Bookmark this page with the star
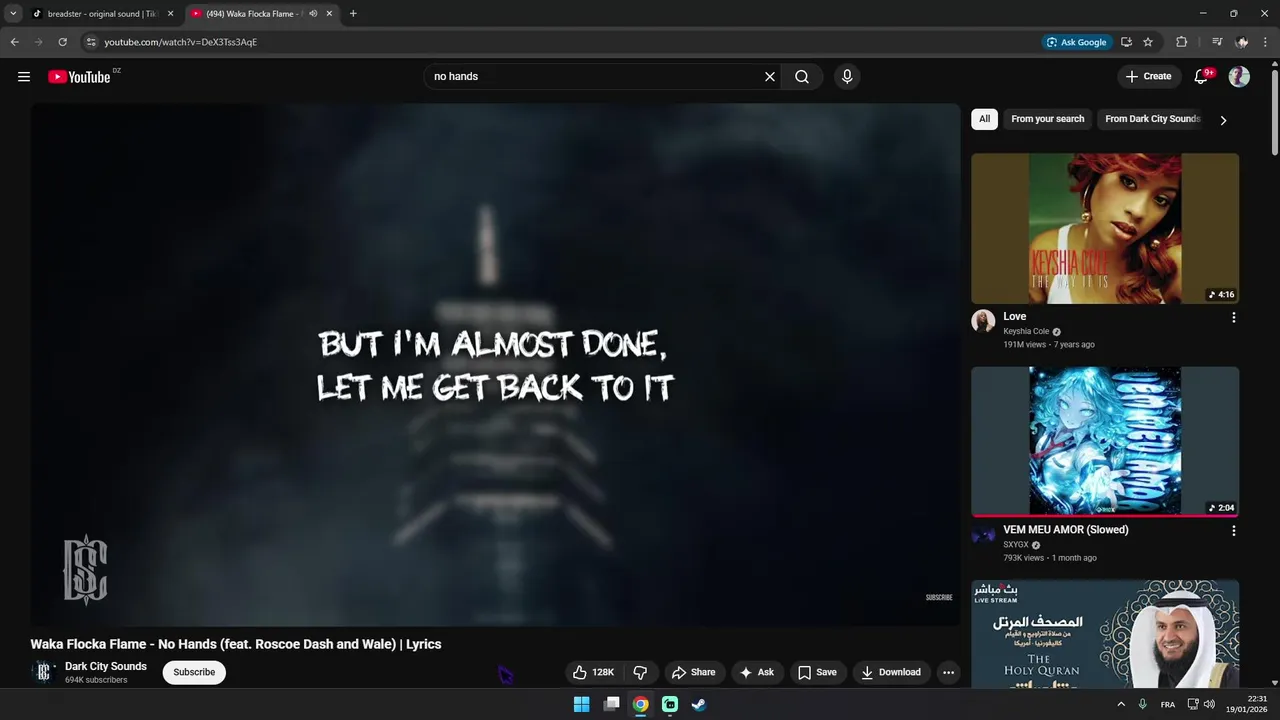 pos(1148,42)
